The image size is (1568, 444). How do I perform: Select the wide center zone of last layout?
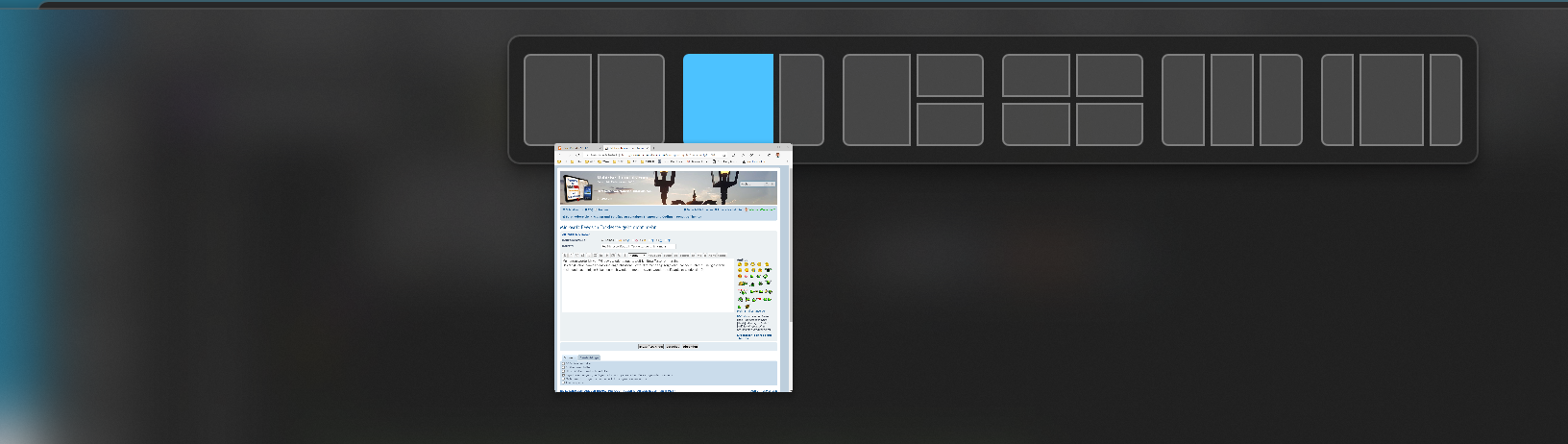[x=1391, y=100]
